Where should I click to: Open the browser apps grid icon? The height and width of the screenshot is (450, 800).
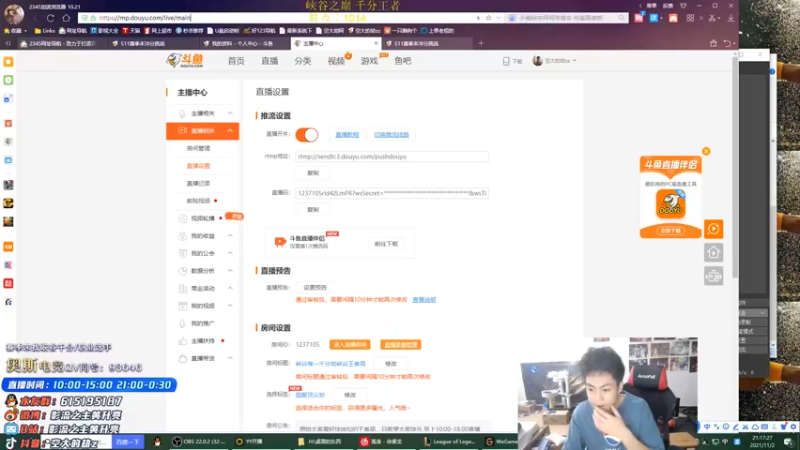(690, 18)
